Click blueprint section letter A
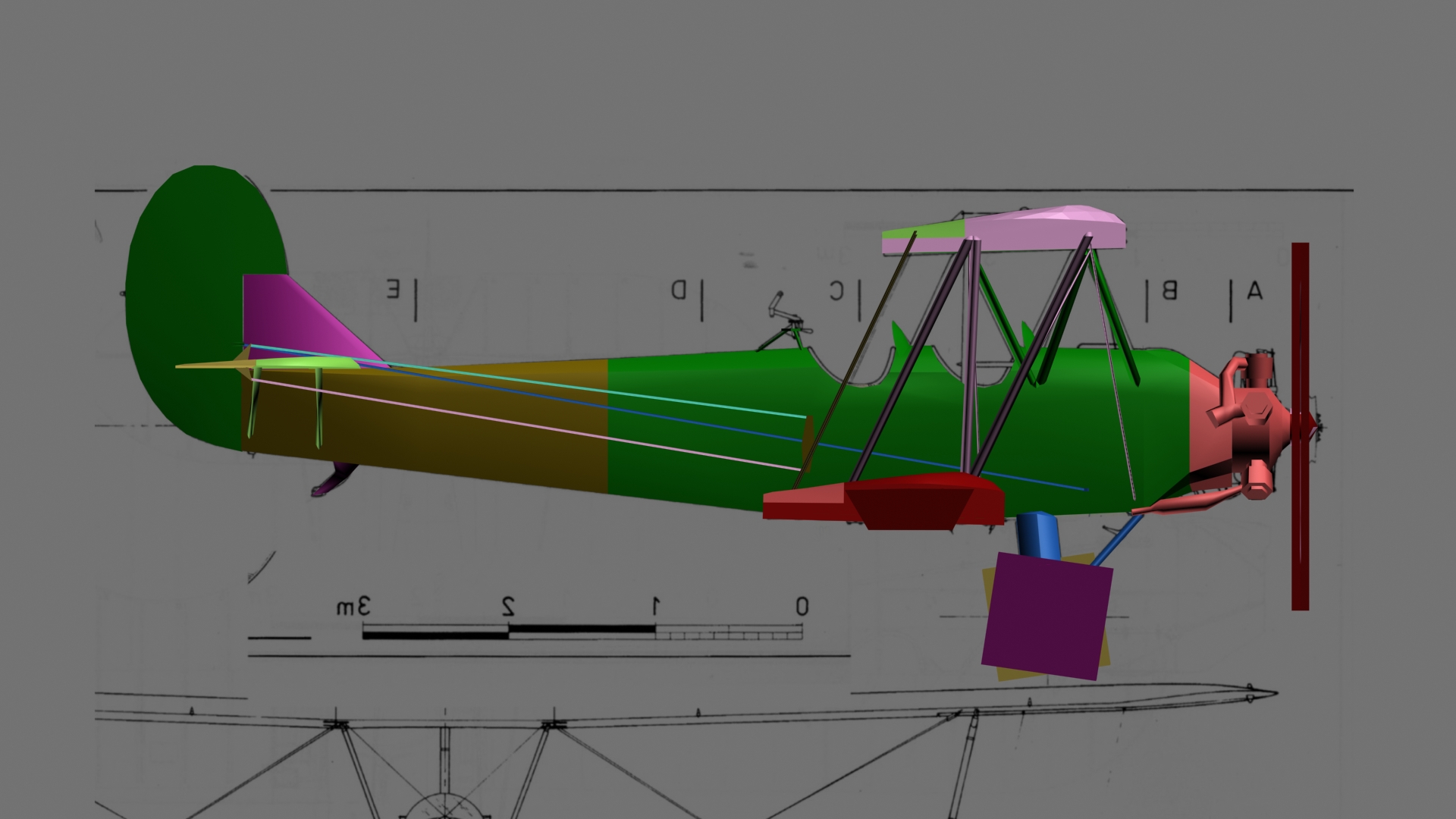 click(1255, 291)
